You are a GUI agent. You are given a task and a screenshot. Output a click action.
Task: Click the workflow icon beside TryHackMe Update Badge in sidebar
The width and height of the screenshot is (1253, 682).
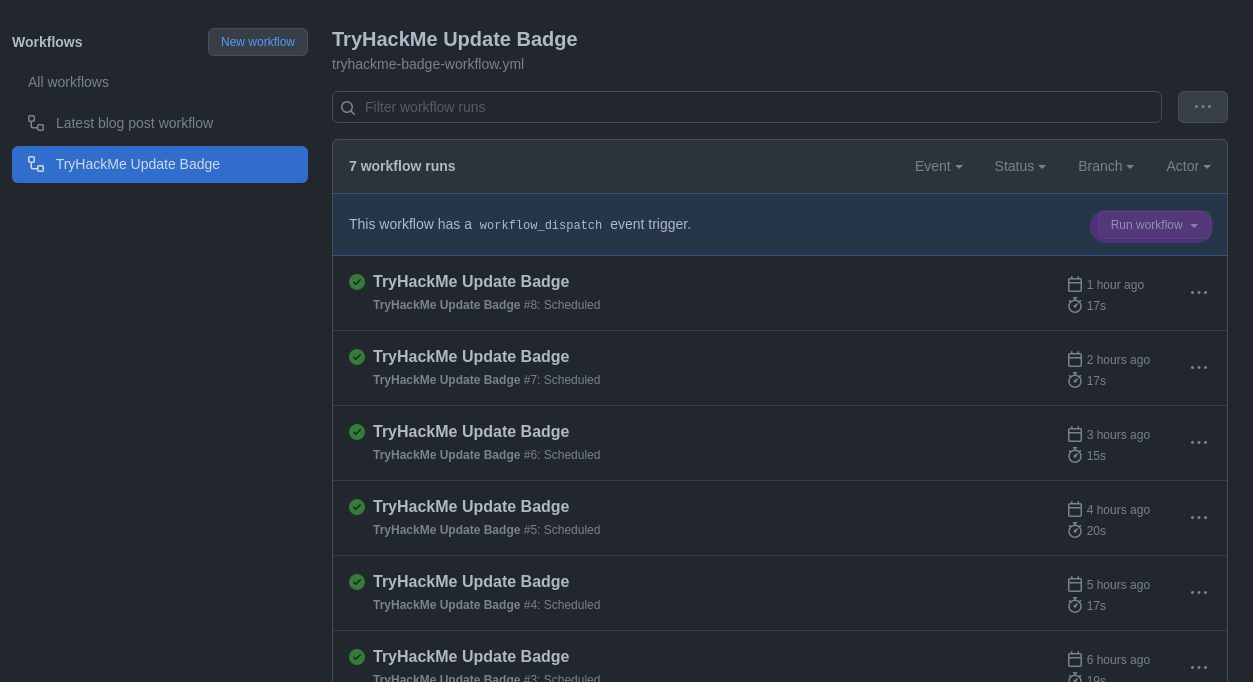click(x=36, y=164)
